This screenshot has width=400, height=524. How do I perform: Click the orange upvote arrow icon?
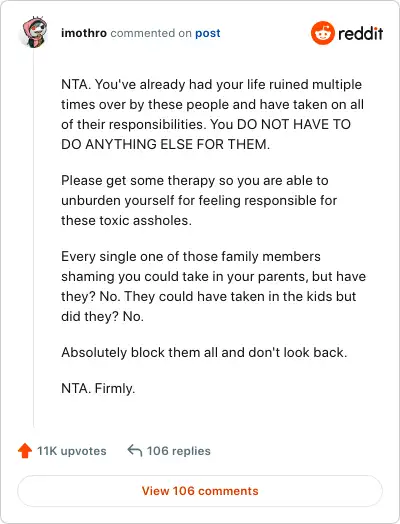point(25,451)
